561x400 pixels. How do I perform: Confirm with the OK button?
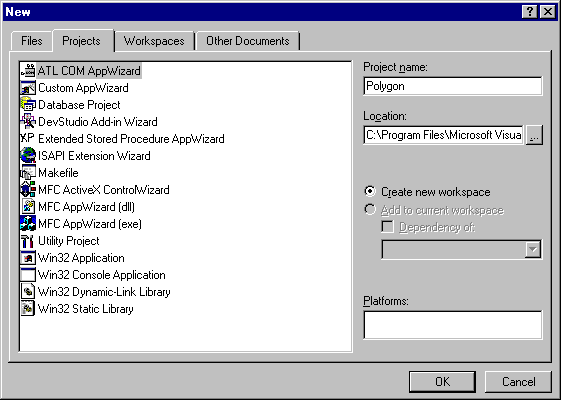pyautogui.click(x=443, y=382)
